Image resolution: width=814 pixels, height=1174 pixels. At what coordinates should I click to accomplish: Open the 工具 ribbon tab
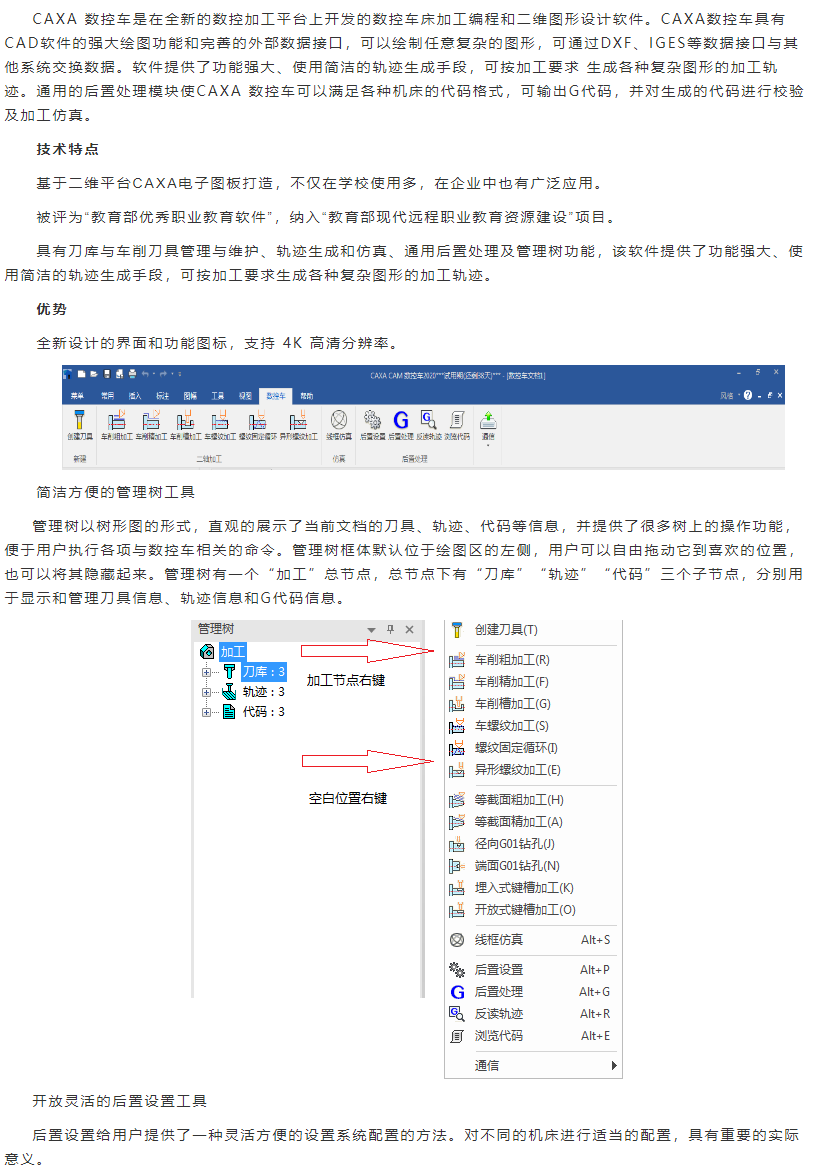pyautogui.click(x=218, y=396)
